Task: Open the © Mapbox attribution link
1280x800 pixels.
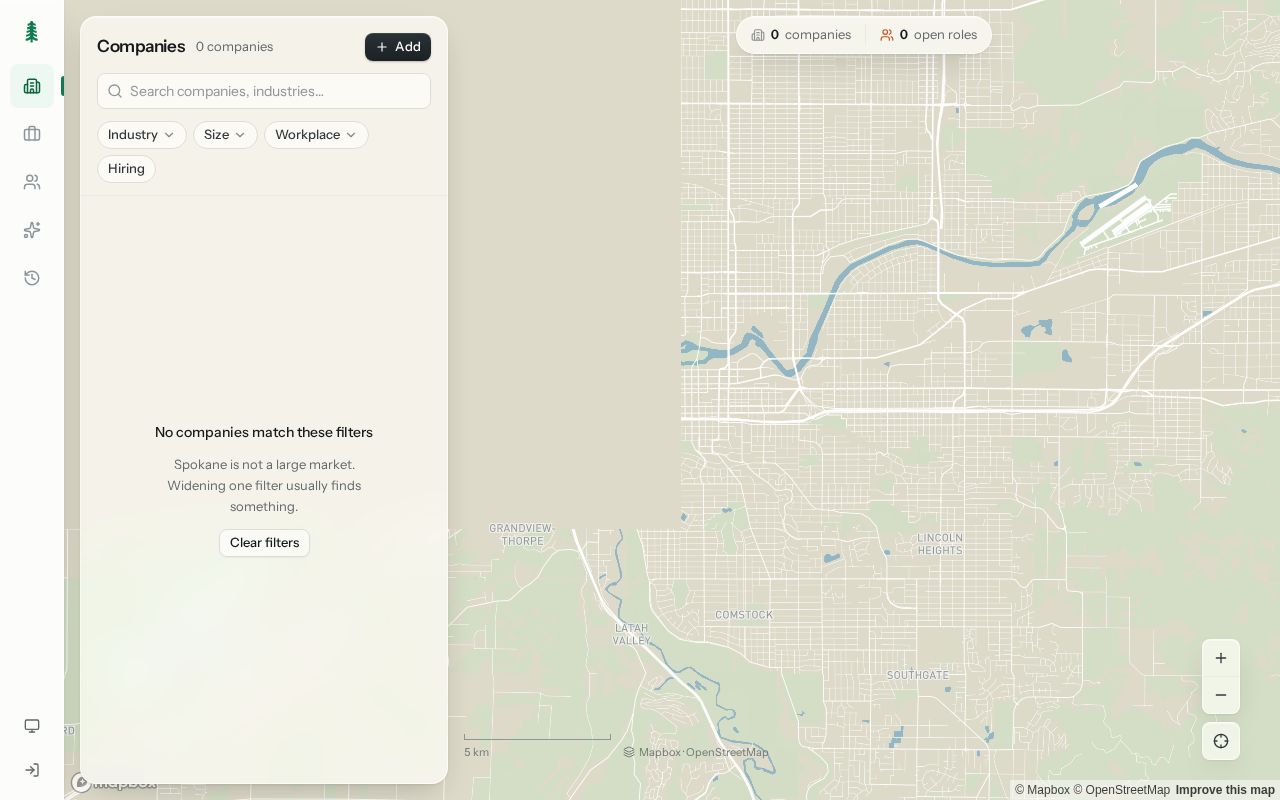Action: tap(1042, 790)
